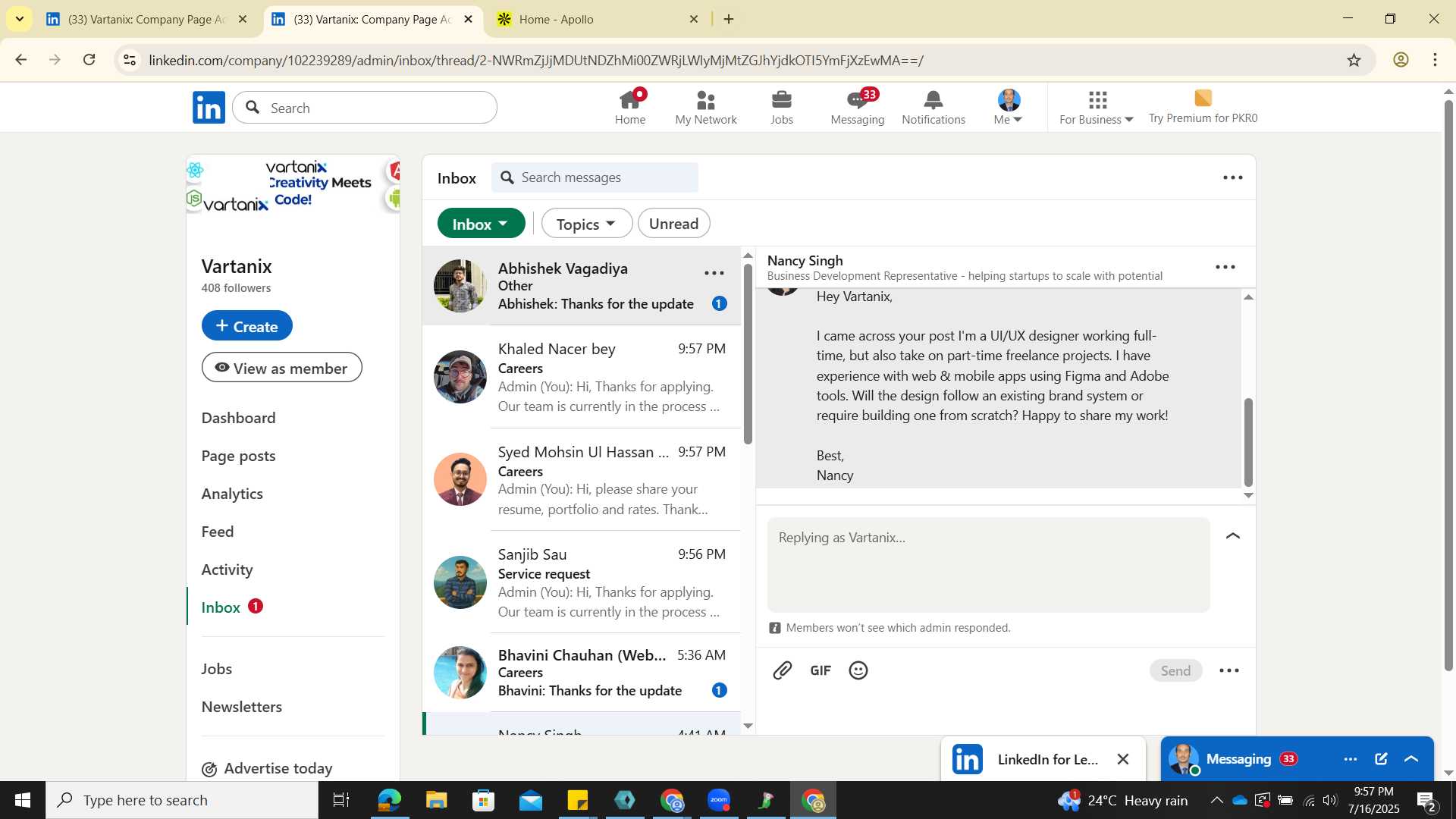This screenshot has width=1456, height=819.
Task: Open inbox options three-dot menu
Action: coord(1233,178)
